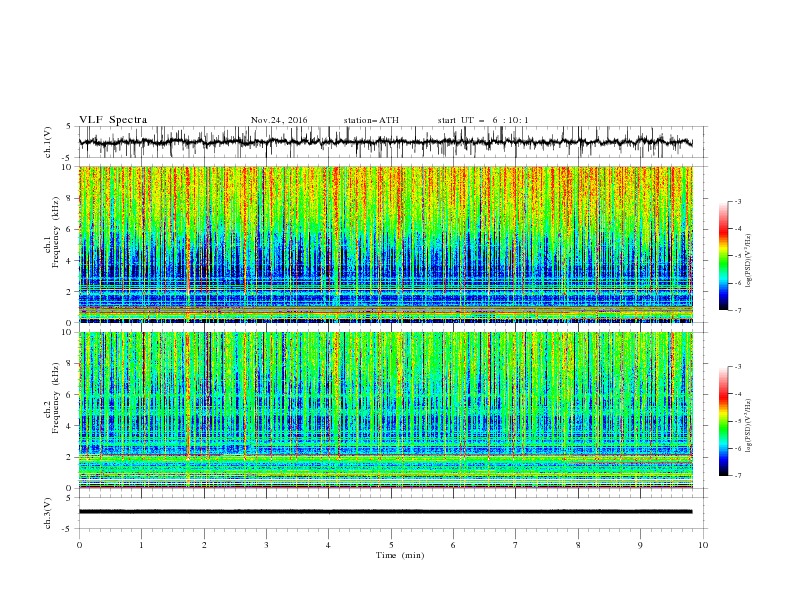The height and width of the screenshot is (612, 792).
Task: Click the ch.3 flat voltage trace
Action: (385, 512)
